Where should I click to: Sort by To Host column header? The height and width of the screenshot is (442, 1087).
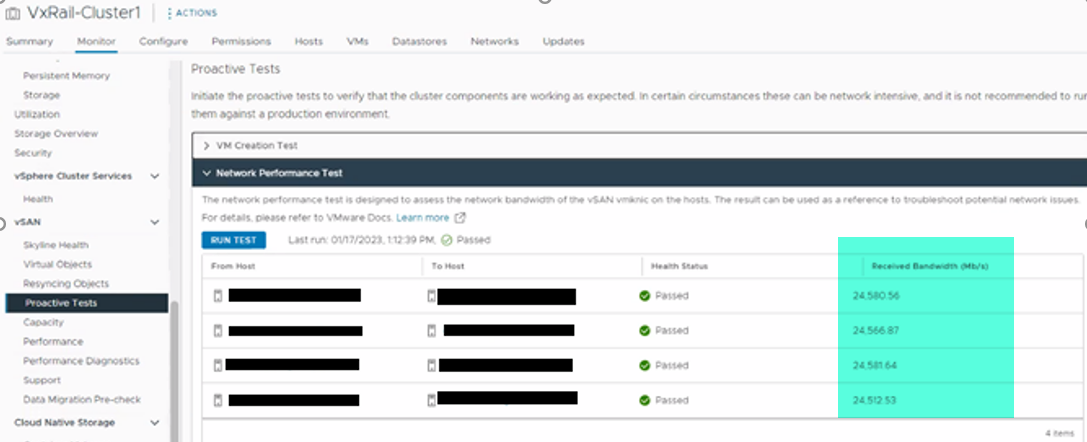coord(448,266)
